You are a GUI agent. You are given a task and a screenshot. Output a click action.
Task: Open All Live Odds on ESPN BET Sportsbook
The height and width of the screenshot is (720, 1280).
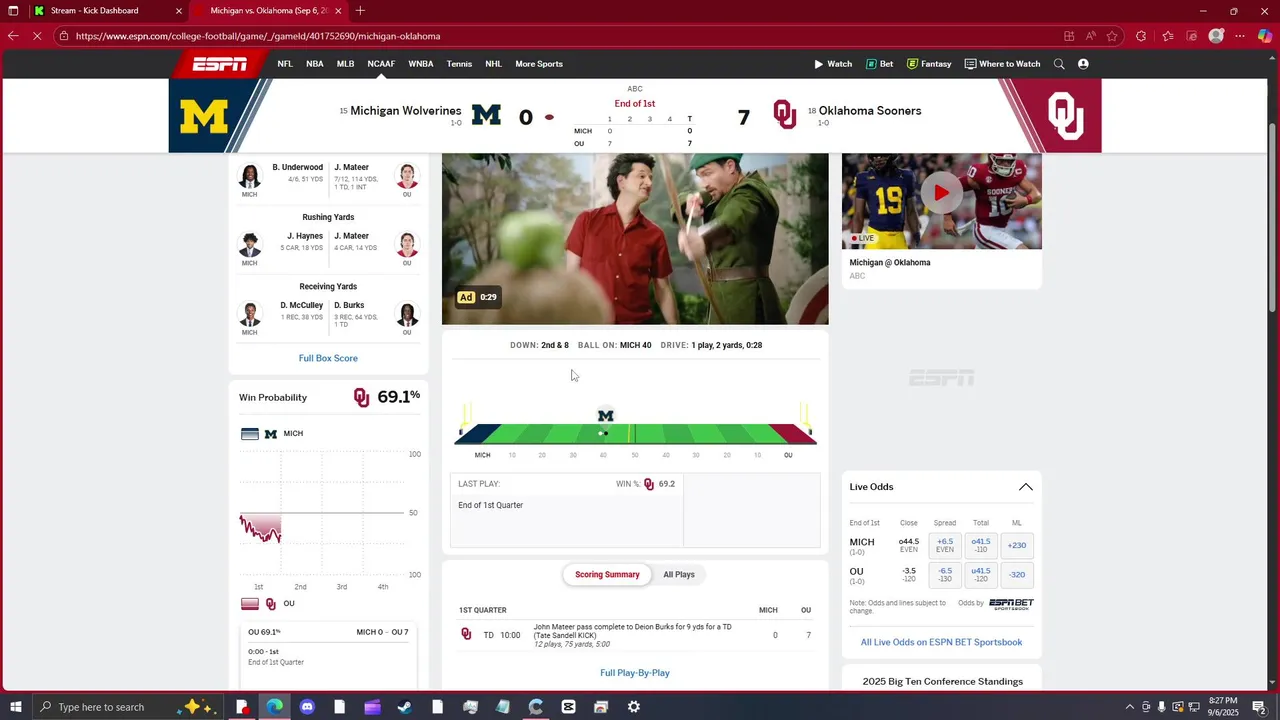click(x=941, y=642)
